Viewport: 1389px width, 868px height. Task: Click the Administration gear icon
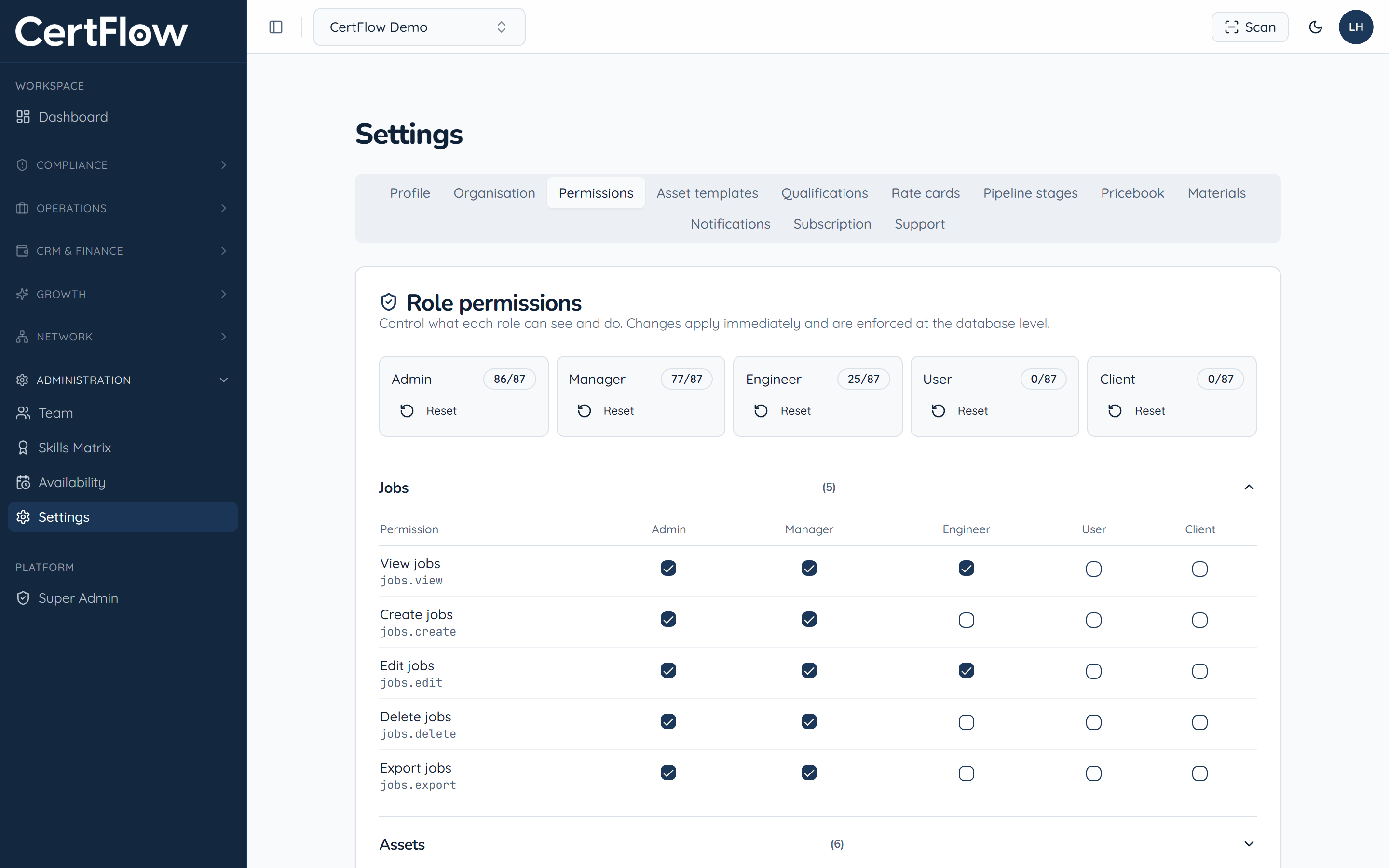[x=22, y=380]
